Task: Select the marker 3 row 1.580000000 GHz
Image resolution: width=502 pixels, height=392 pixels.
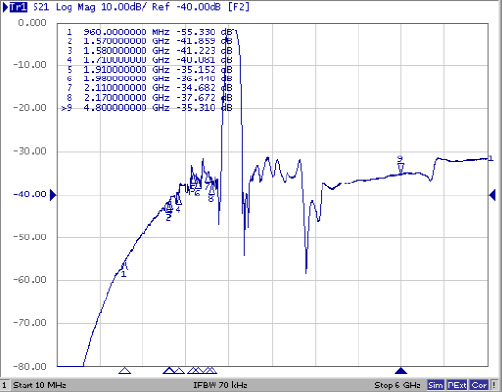Action: click(149, 51)
